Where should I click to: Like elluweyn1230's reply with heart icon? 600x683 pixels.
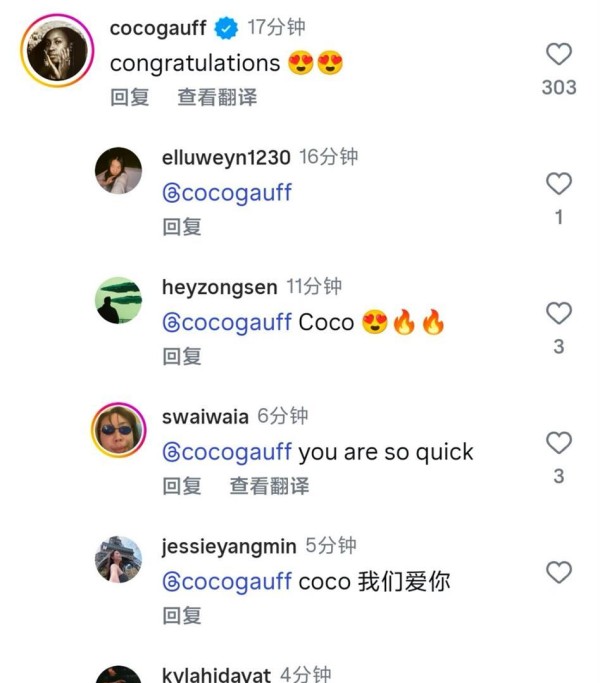(559, 183)
